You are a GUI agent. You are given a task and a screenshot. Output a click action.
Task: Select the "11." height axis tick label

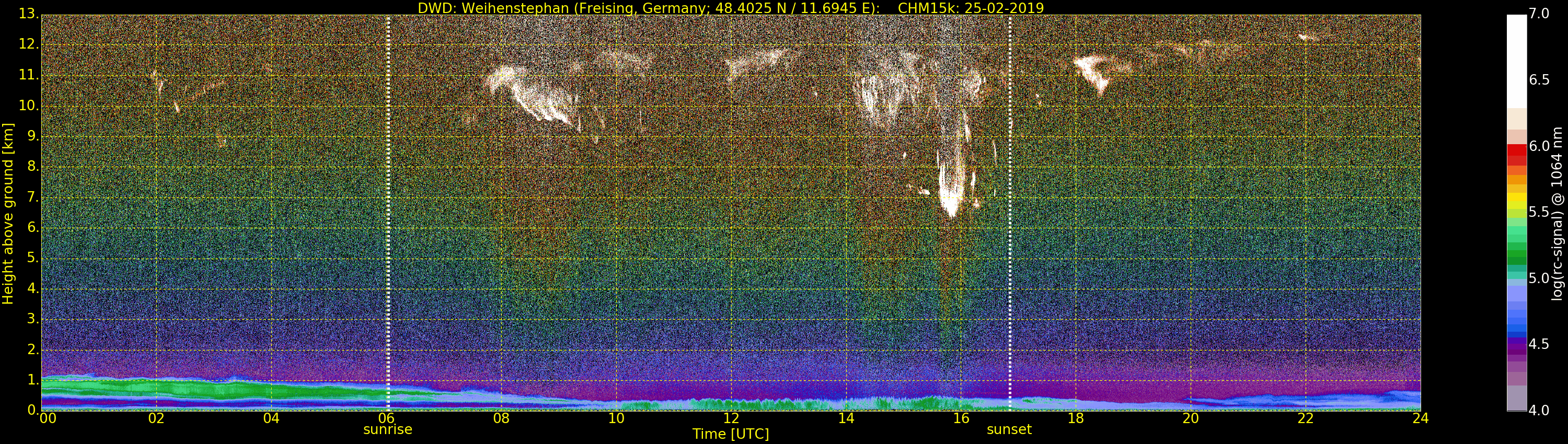point(29,75)
